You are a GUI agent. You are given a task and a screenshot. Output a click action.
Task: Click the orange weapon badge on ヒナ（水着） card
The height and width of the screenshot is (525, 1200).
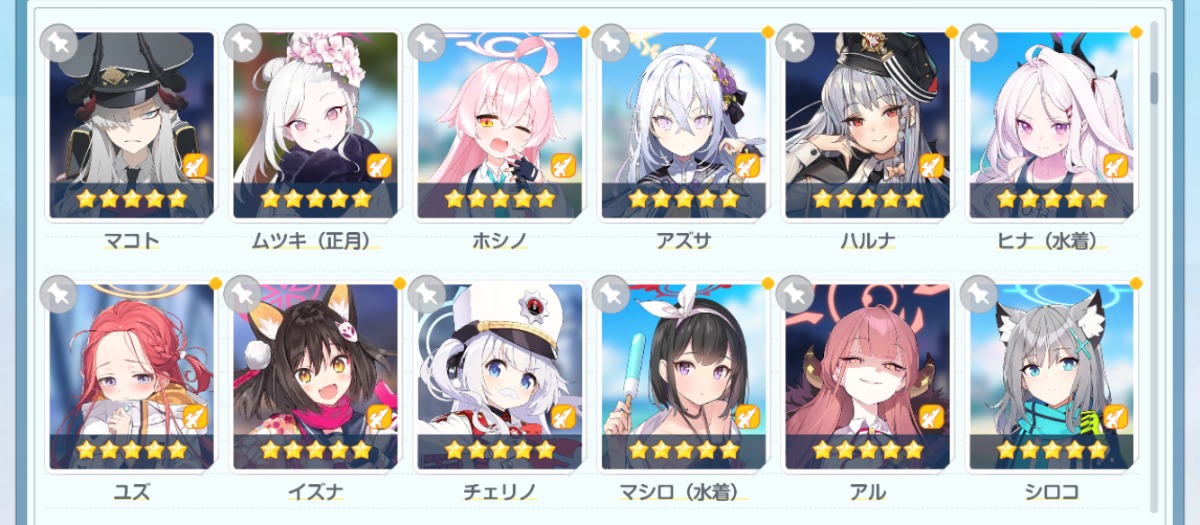tap(1115, 166)
